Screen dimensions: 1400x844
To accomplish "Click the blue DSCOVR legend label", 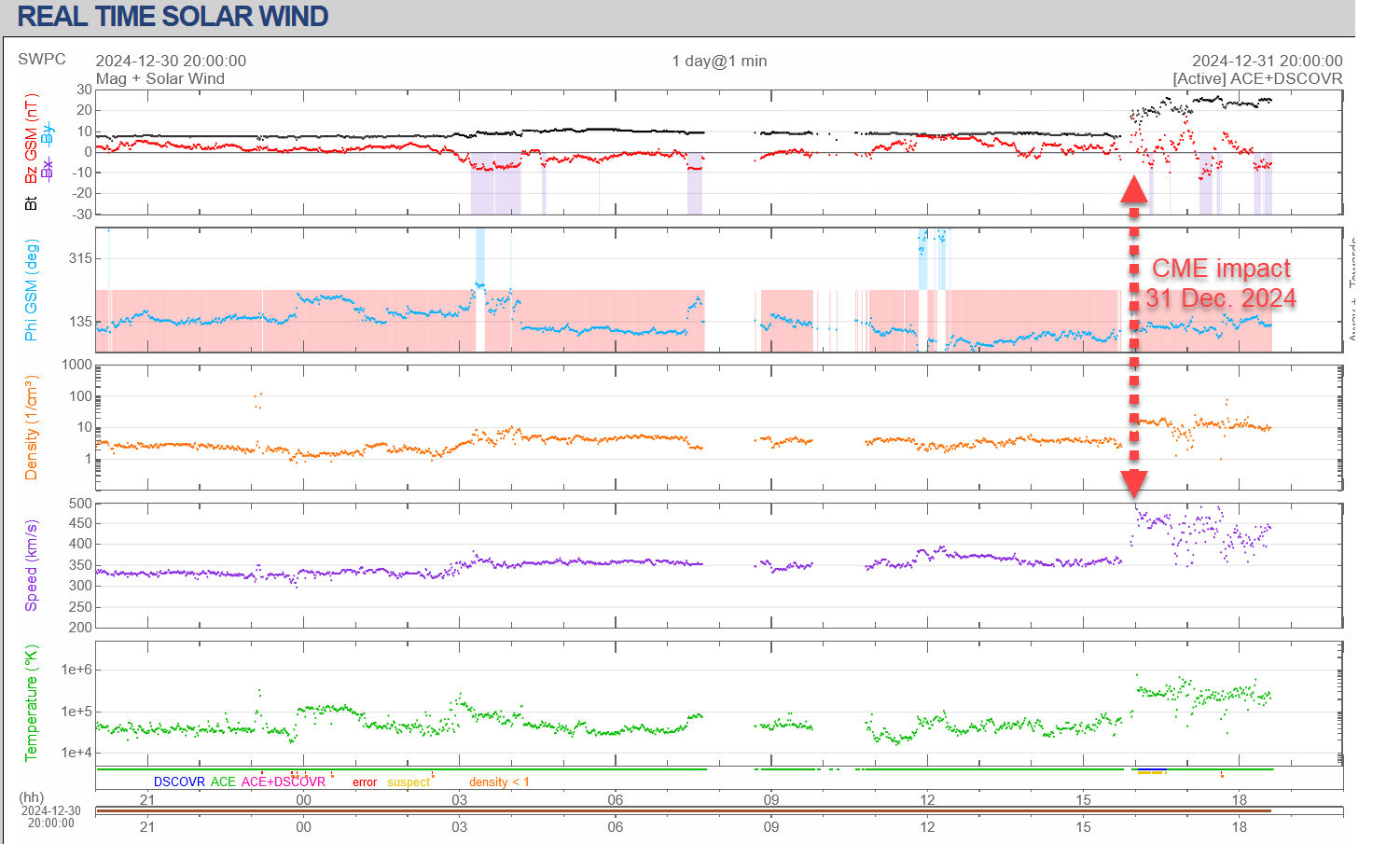I will click(x=179, y=782).
